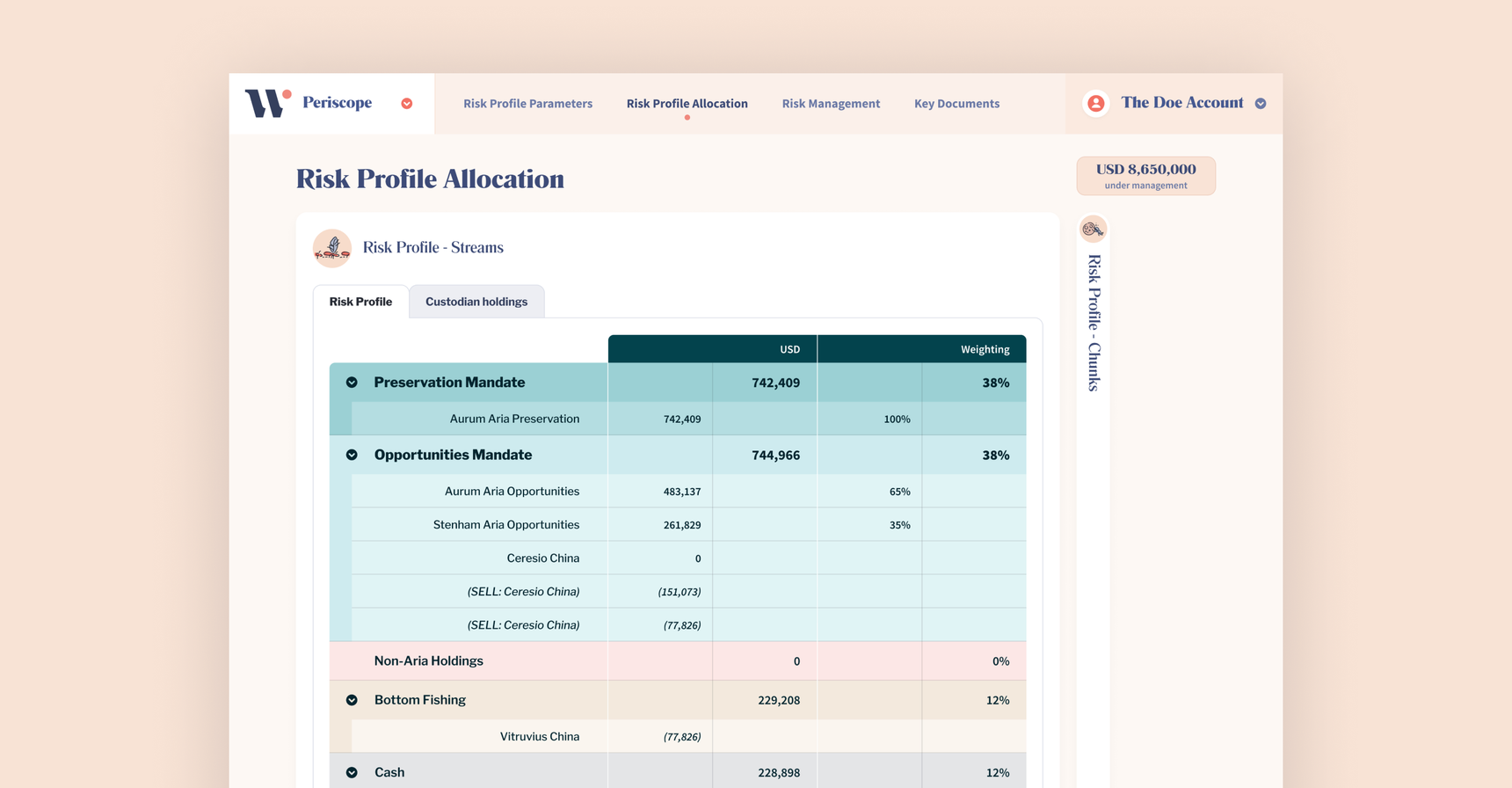Viewport: 1512px width, 788px height.
Task: Click the Risk Profile Streams illustration icon
Action: (x=332, y=248)
